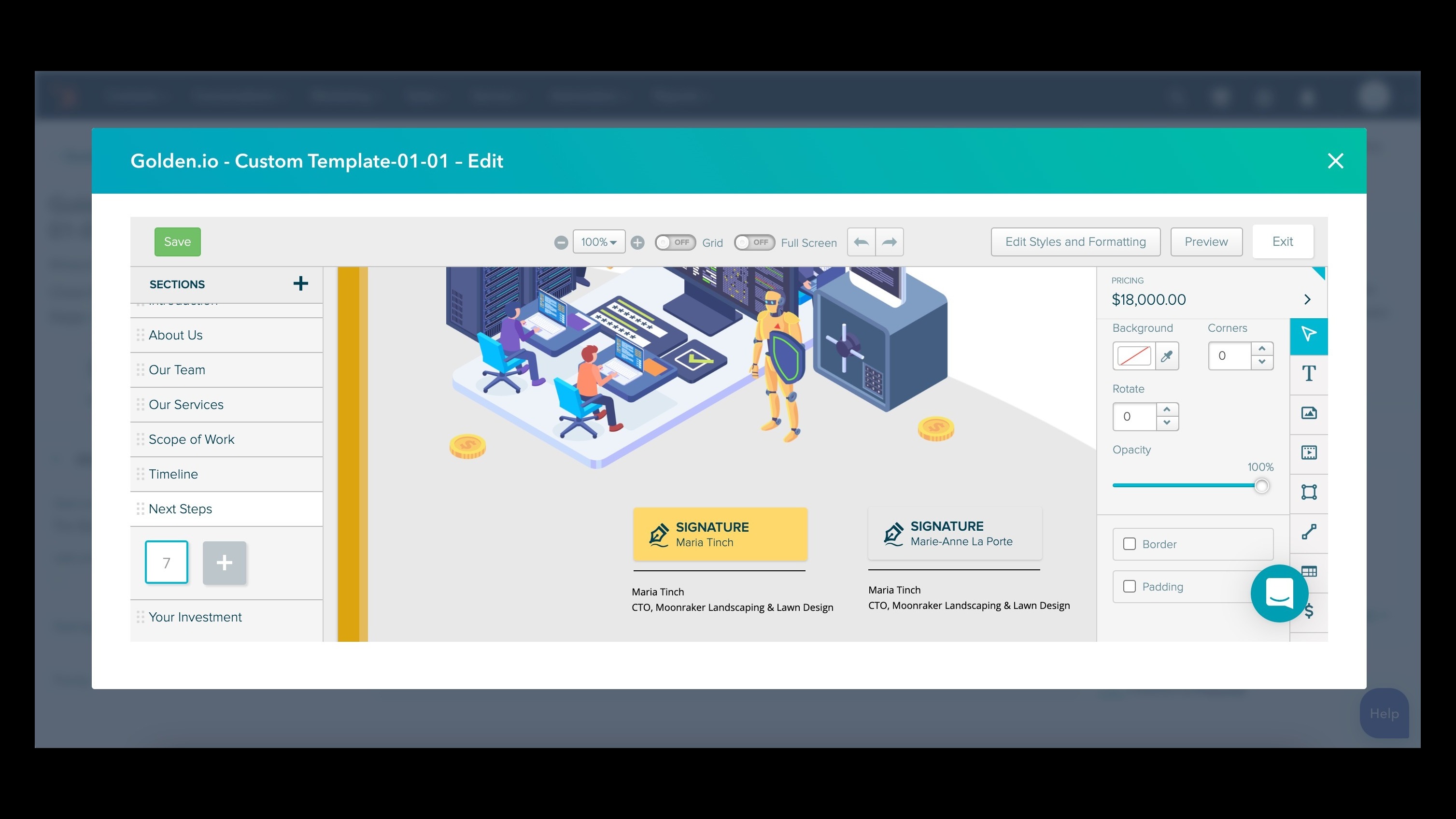Image resolution: width=1456 pixels, height=819 pixels.
Task: Select the Timeline section
Action: [x=173, y=474]
